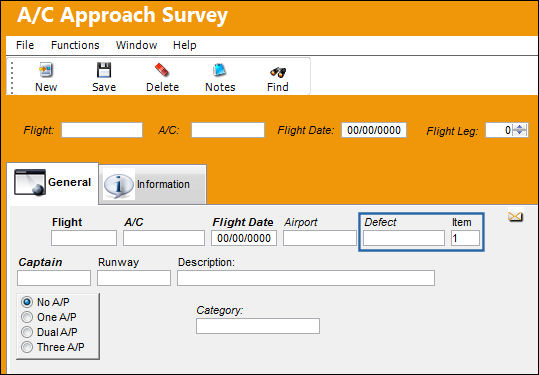Click the Captain input field
The image size is (539, 375).
54,278
